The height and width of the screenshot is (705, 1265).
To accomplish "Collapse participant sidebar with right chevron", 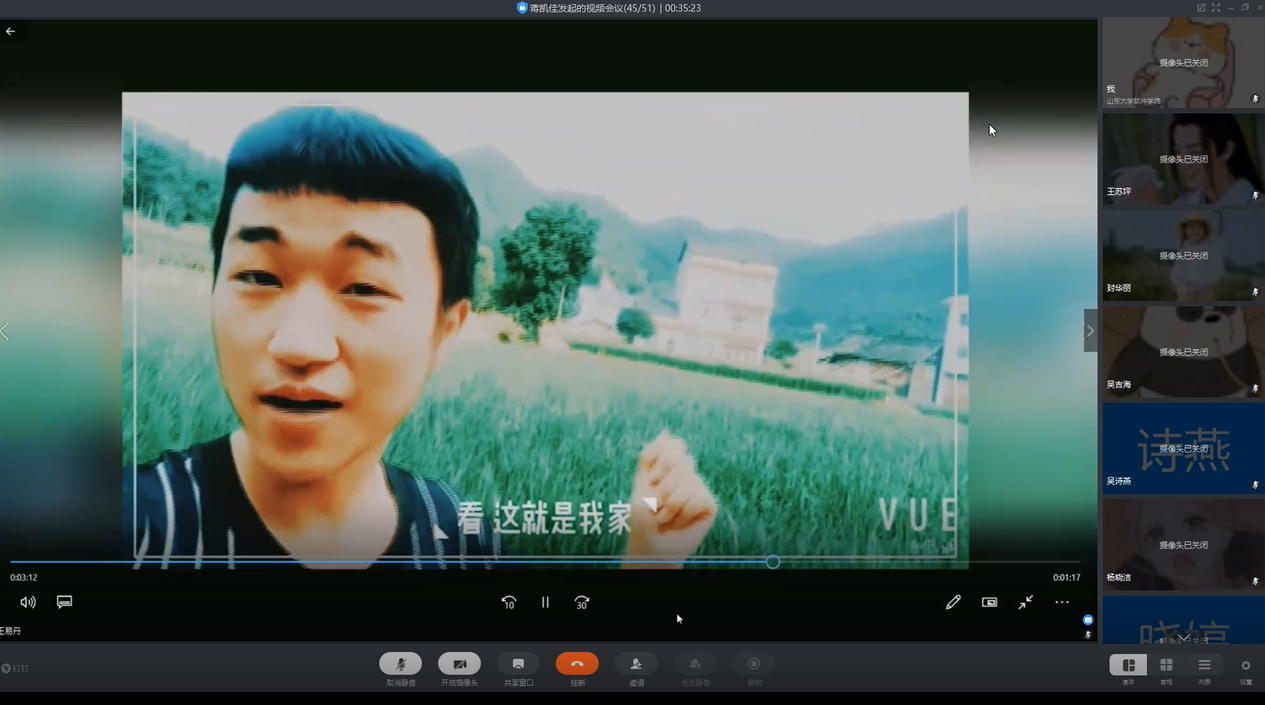I will click(x=1090, y=331).
